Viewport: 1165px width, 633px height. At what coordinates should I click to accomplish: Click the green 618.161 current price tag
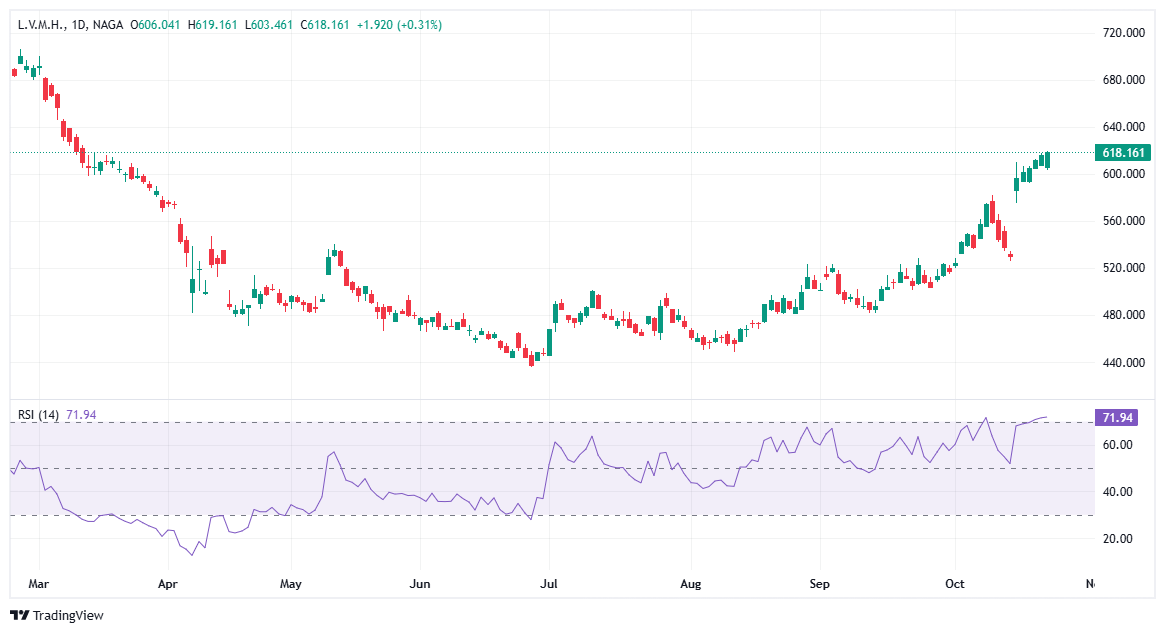[1123, 153]
